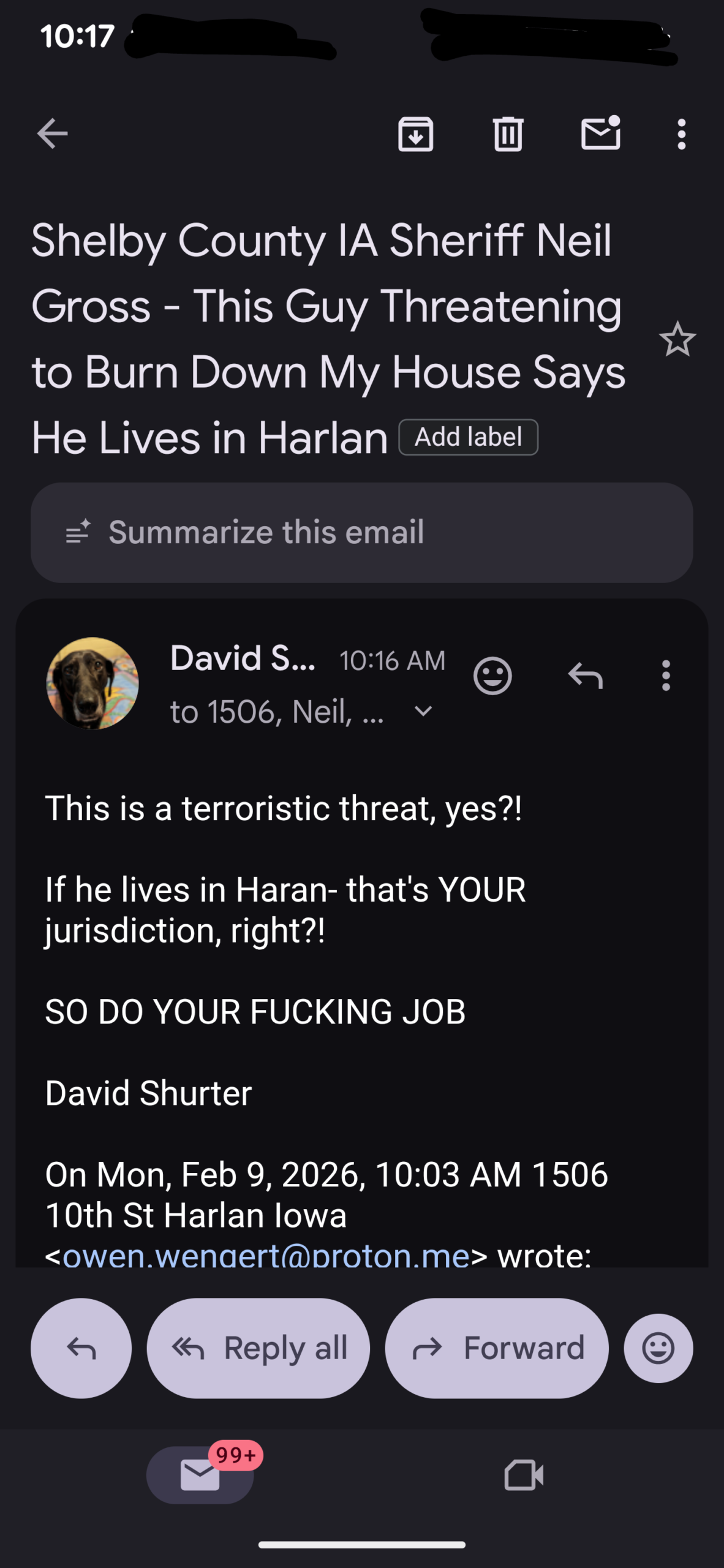The height and width of the screenshot is (1568, 724).
Task: Add label to the email
Action: 469,437
